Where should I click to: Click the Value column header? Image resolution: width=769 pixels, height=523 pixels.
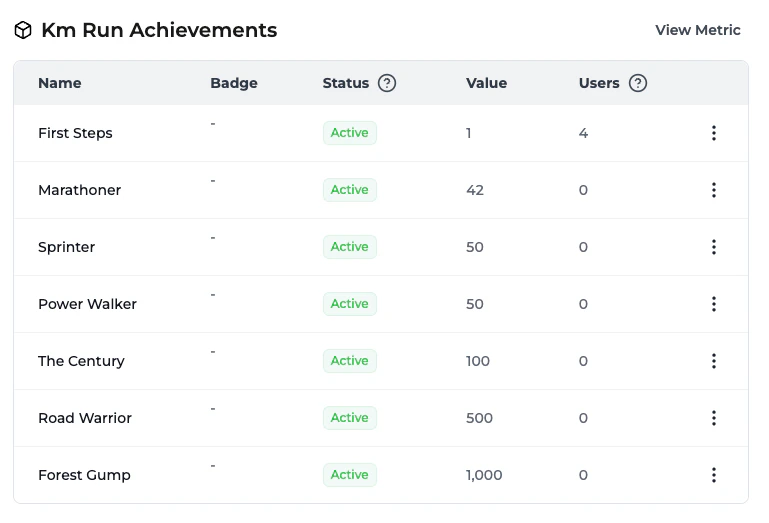486,83
